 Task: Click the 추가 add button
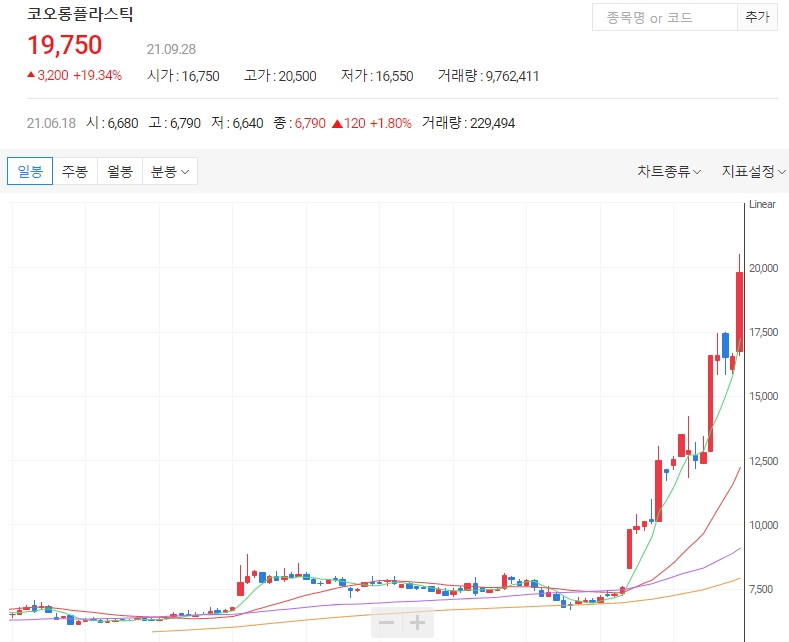click(x=757, y=17)
